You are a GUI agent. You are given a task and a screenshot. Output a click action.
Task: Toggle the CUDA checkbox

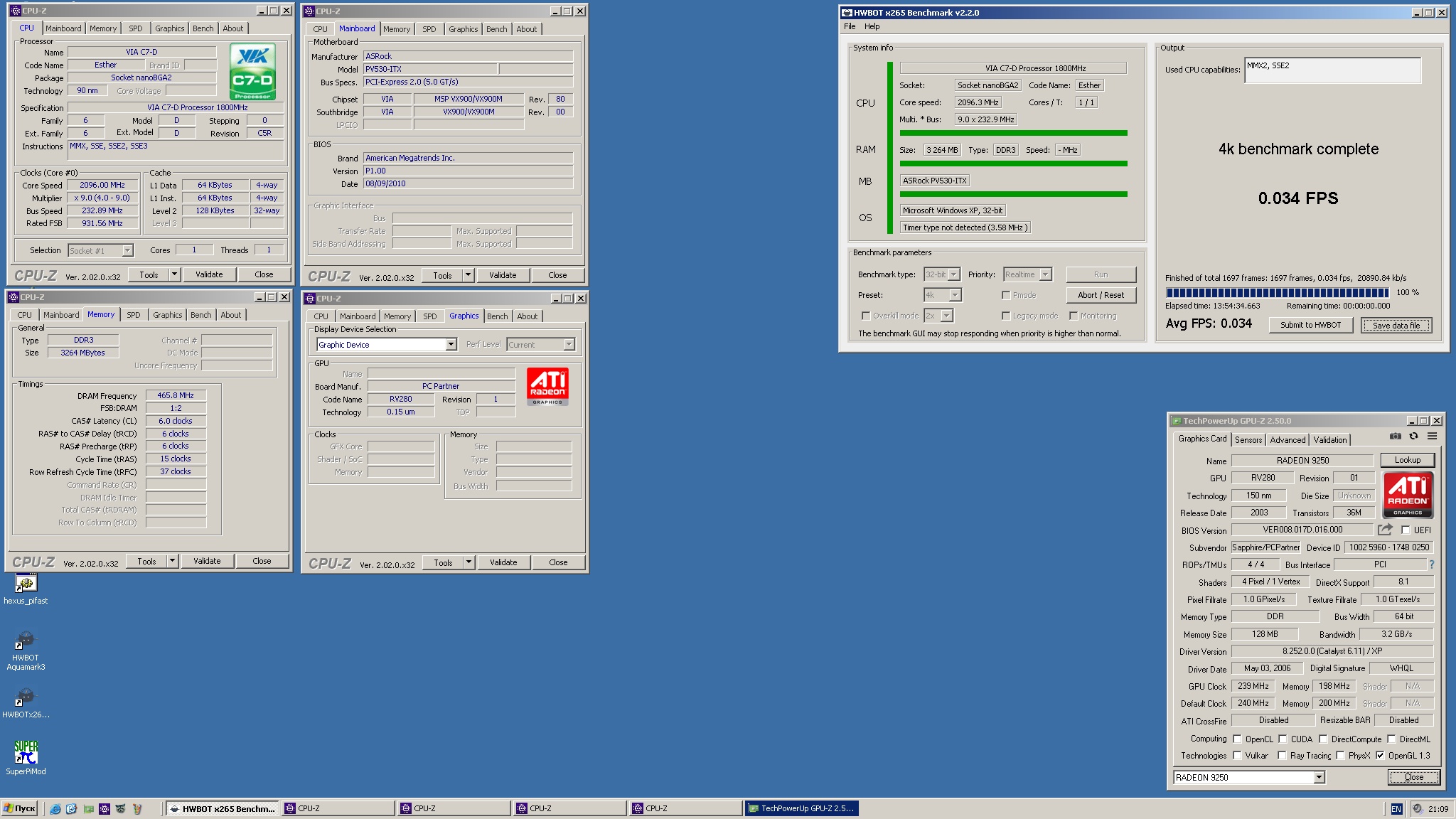1283,739
